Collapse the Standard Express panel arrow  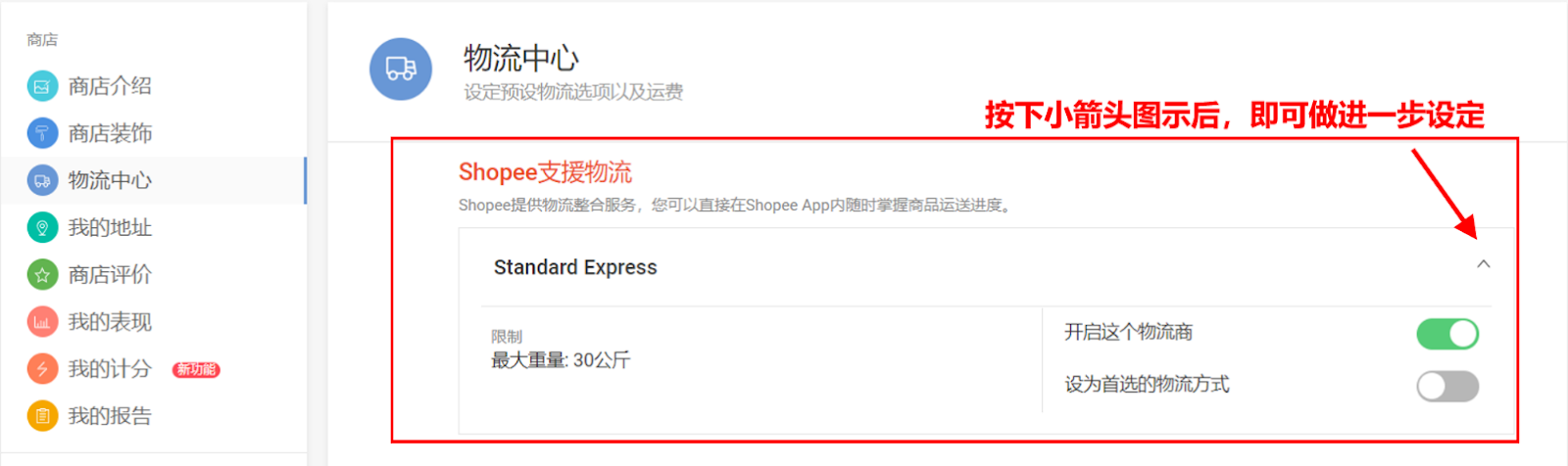tap(1484, 264)
